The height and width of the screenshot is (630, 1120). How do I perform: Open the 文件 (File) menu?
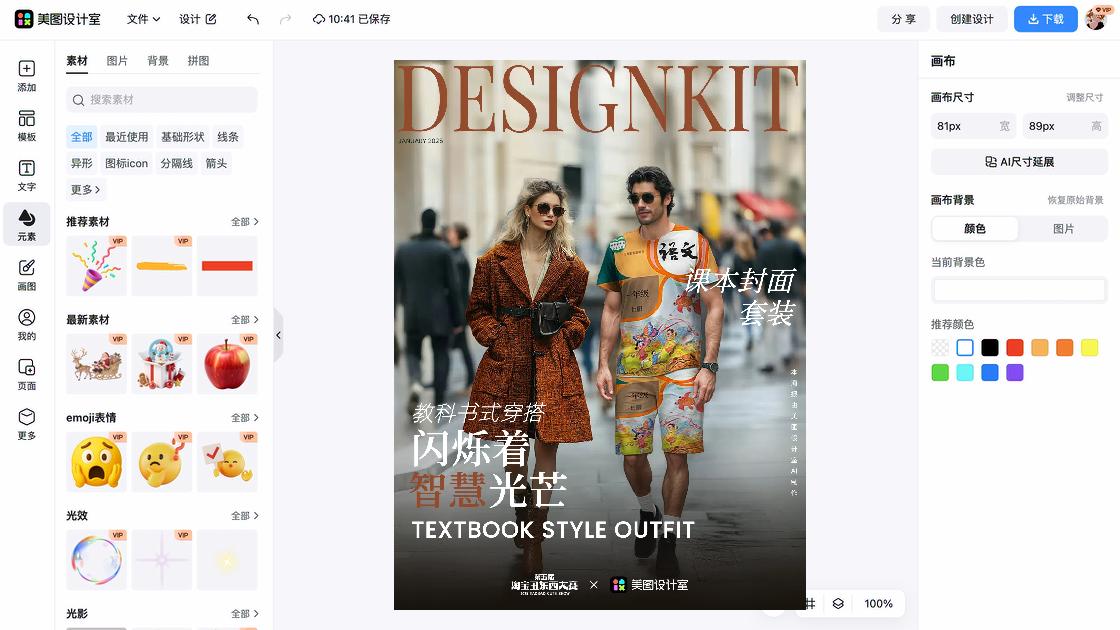(140, 18)
